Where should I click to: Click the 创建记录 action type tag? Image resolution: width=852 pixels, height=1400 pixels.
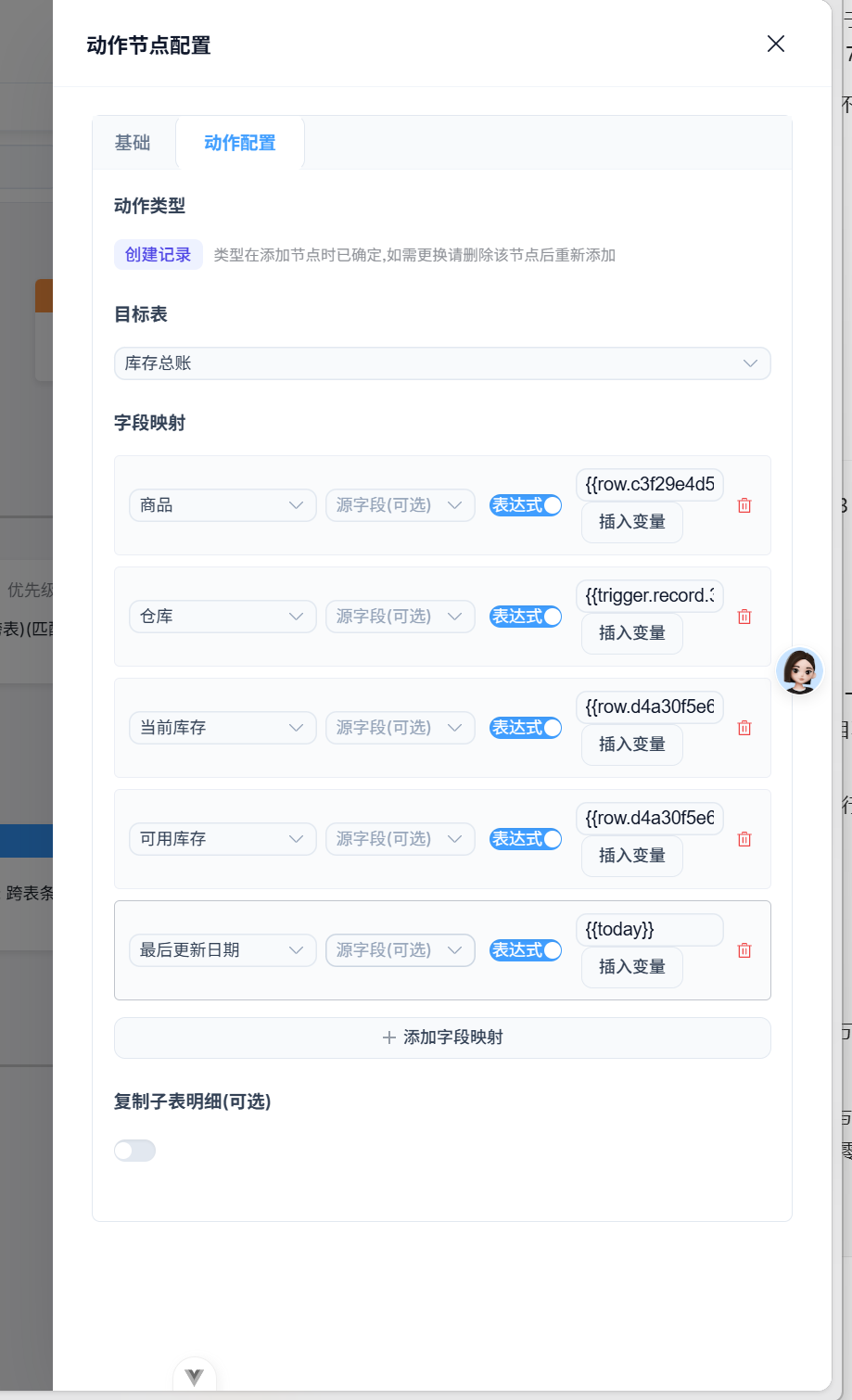pos(159,255)
